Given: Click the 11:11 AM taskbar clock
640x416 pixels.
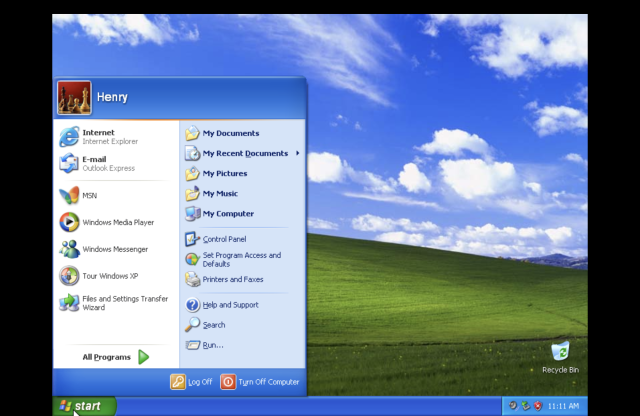Looking at the screenshot, I should [563, 406].
